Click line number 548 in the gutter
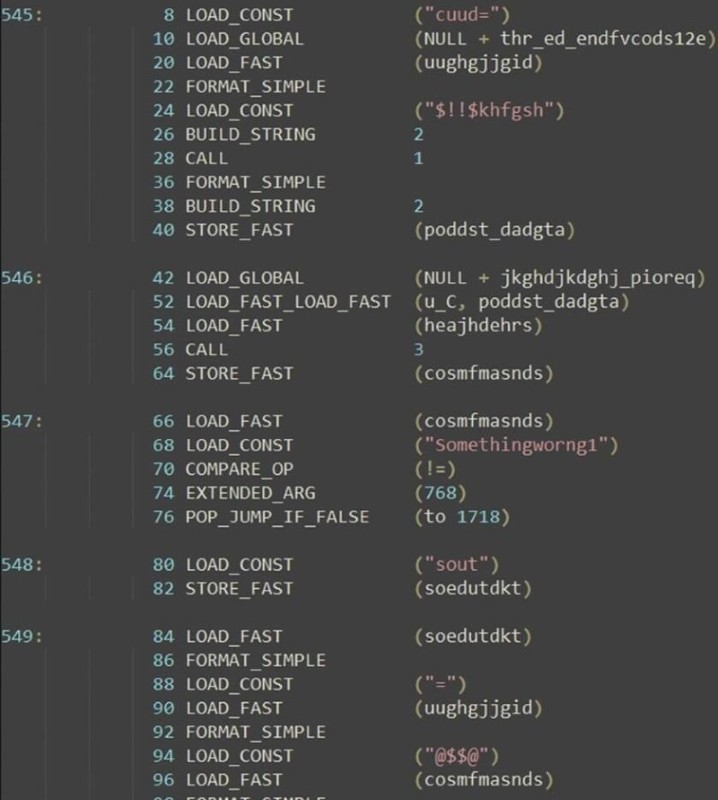This screenshot has height=800, width=718. (x=20, y=565)
